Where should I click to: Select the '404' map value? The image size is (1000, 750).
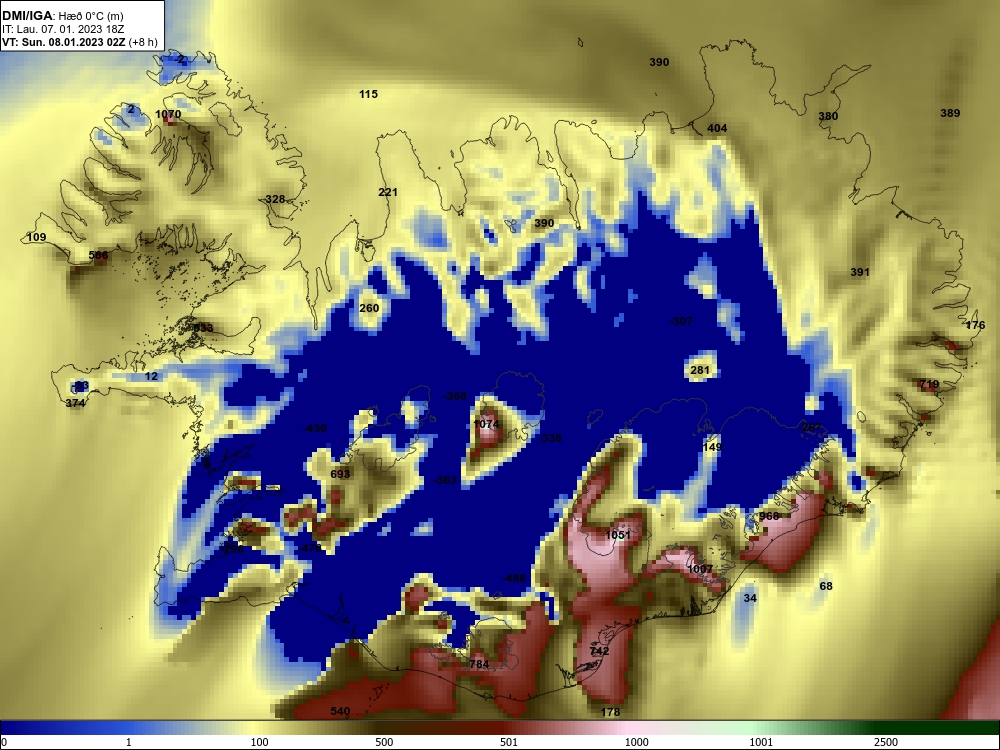(x=717, y=128)
